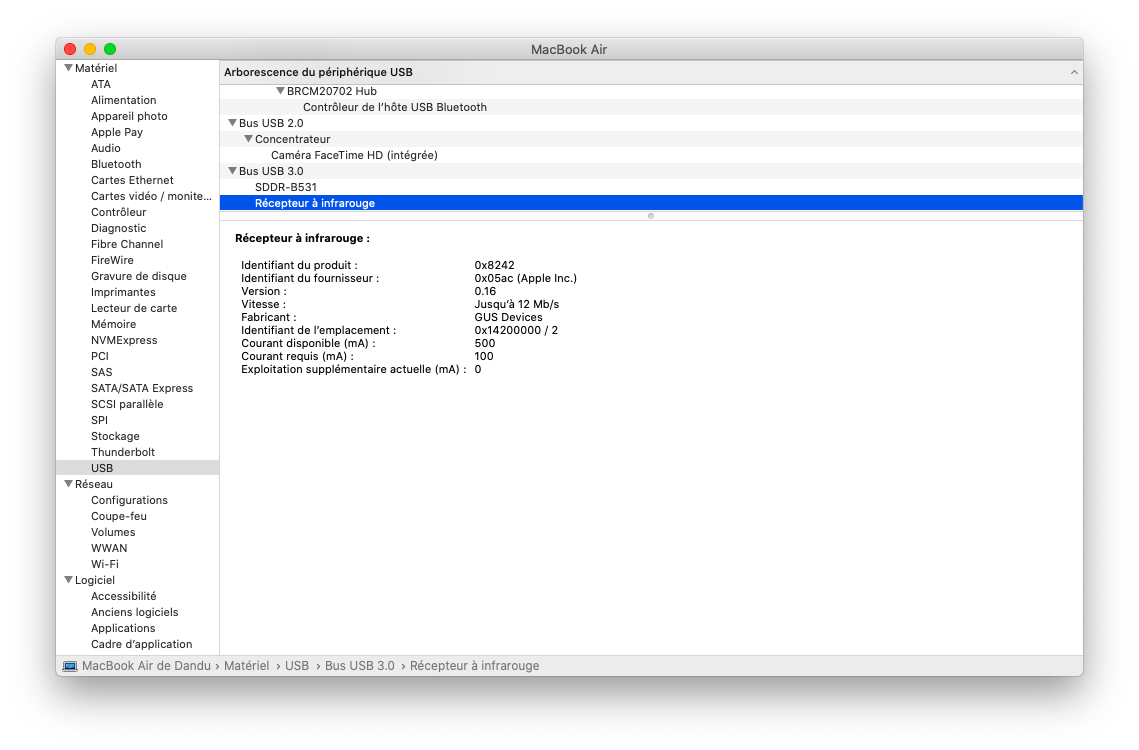Image resolution: width=1139 pixels, height=750 pixels.
Task: Collapse the Réseau section triangle
Action: (x=68, y=483)
